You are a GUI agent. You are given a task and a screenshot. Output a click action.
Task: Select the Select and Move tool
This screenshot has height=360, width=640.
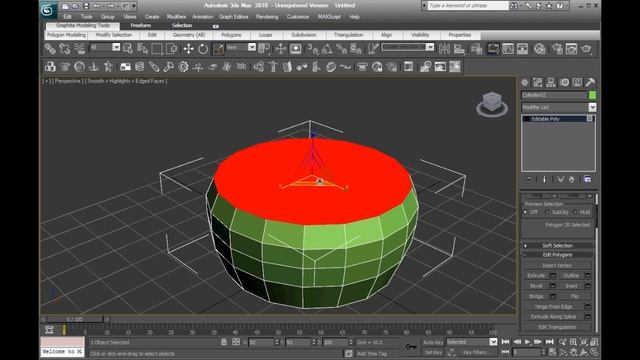coord(188,49)
